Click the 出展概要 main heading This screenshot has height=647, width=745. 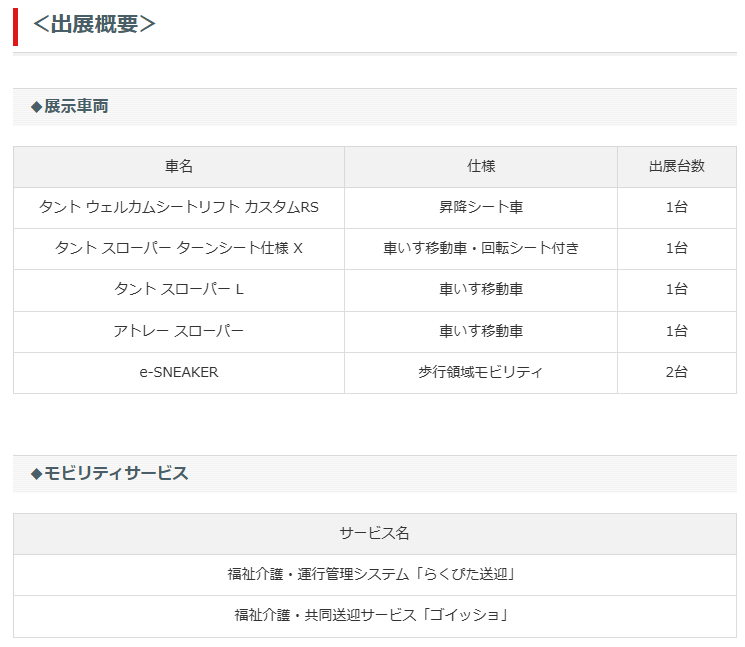pyautogui.click(x=94, y=25)
